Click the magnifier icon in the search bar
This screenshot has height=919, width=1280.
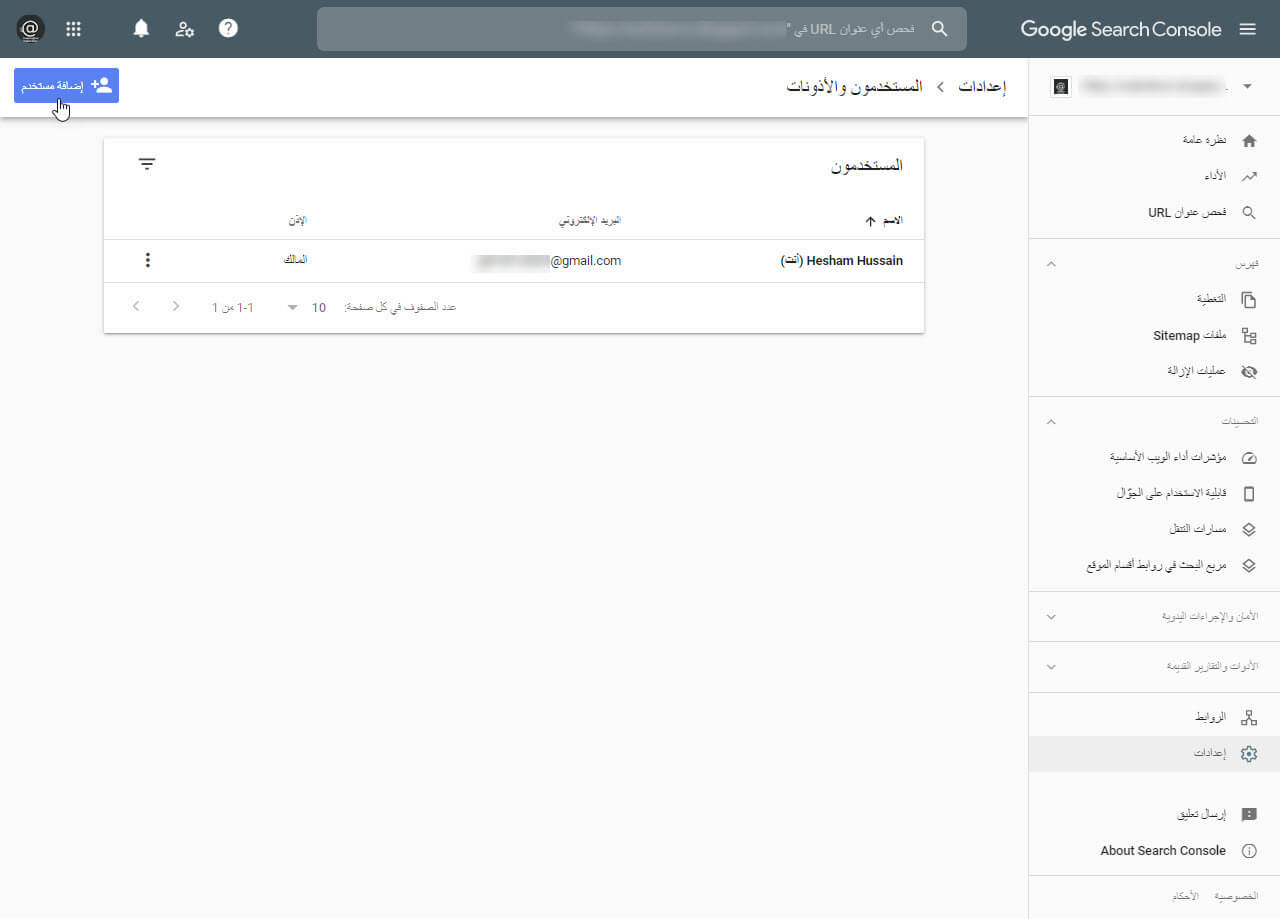click(939, 29)
